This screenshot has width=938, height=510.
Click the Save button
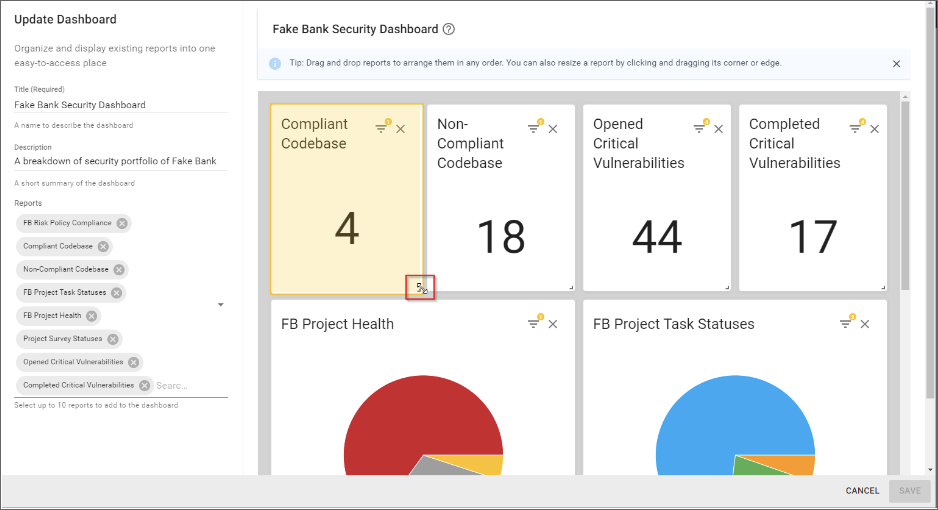(x=909, y=491)
